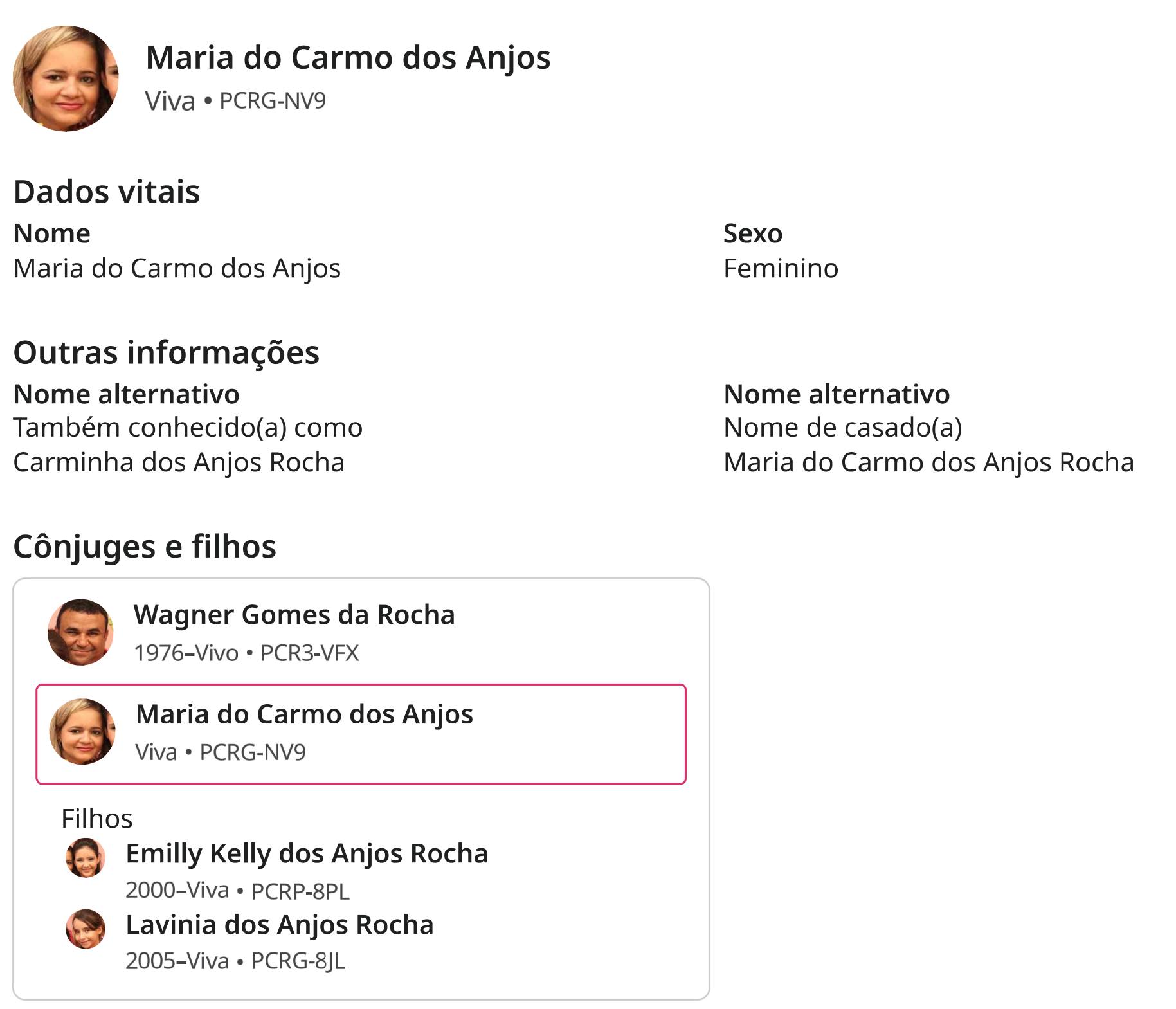1176x1009 pixels.
Task: Click the Feminino value under Sexo
Action: coord(781,269)
